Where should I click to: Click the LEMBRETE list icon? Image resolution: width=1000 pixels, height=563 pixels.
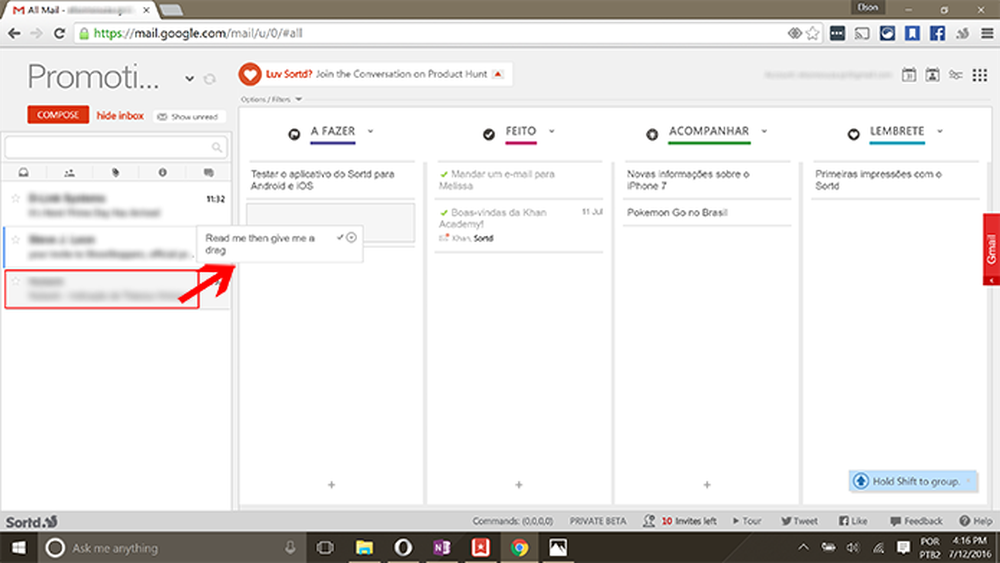[853, 135]
